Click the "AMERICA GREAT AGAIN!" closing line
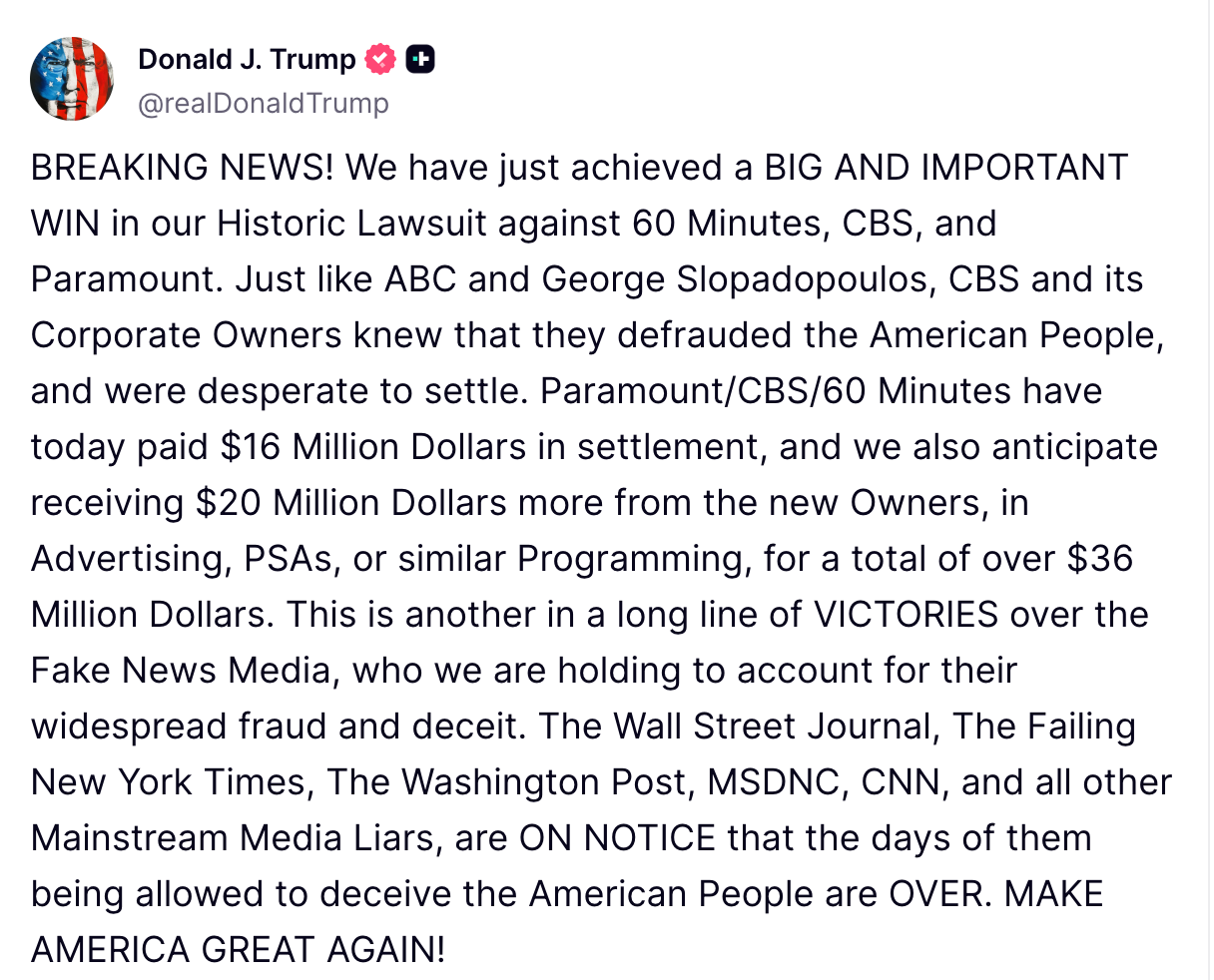 coord(239,950)
